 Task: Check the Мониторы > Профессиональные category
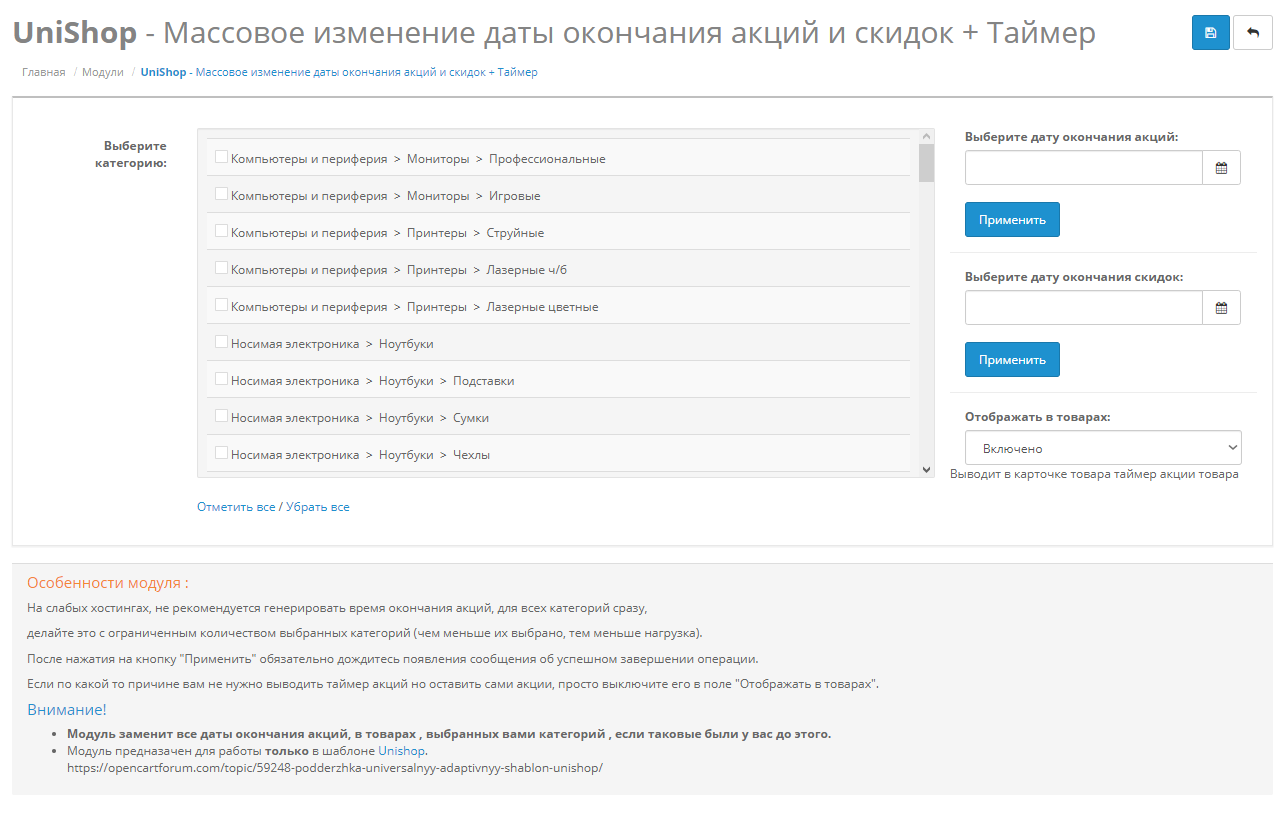(x=222, y=158)
